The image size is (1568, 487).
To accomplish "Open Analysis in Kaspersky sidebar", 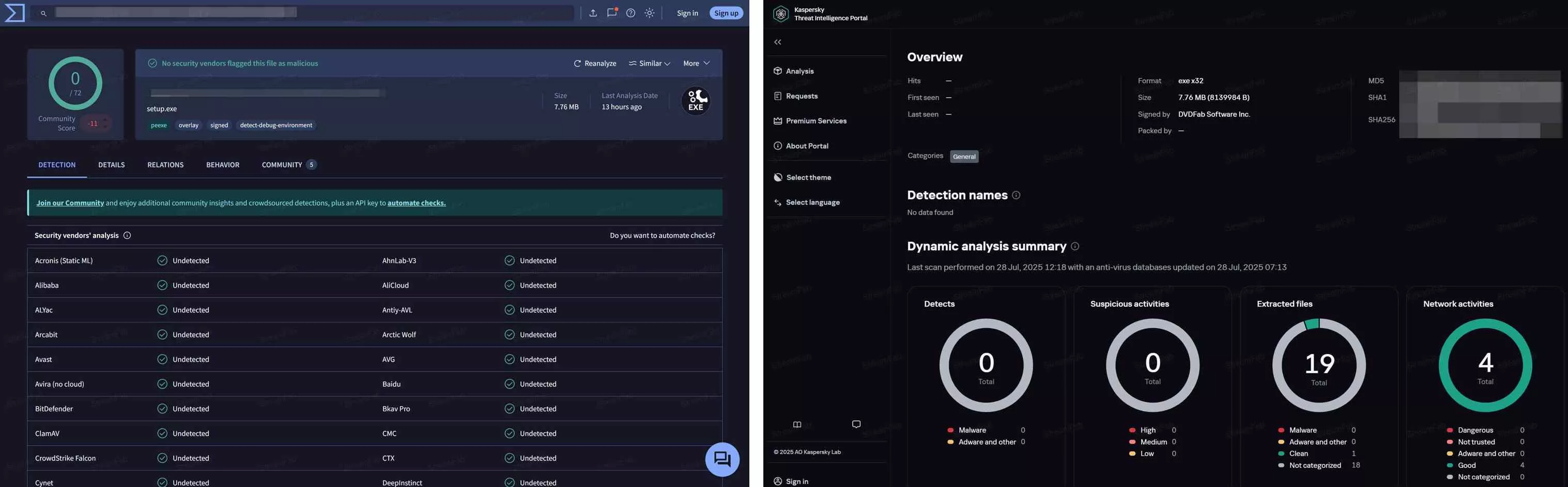I will coord(793,71).
